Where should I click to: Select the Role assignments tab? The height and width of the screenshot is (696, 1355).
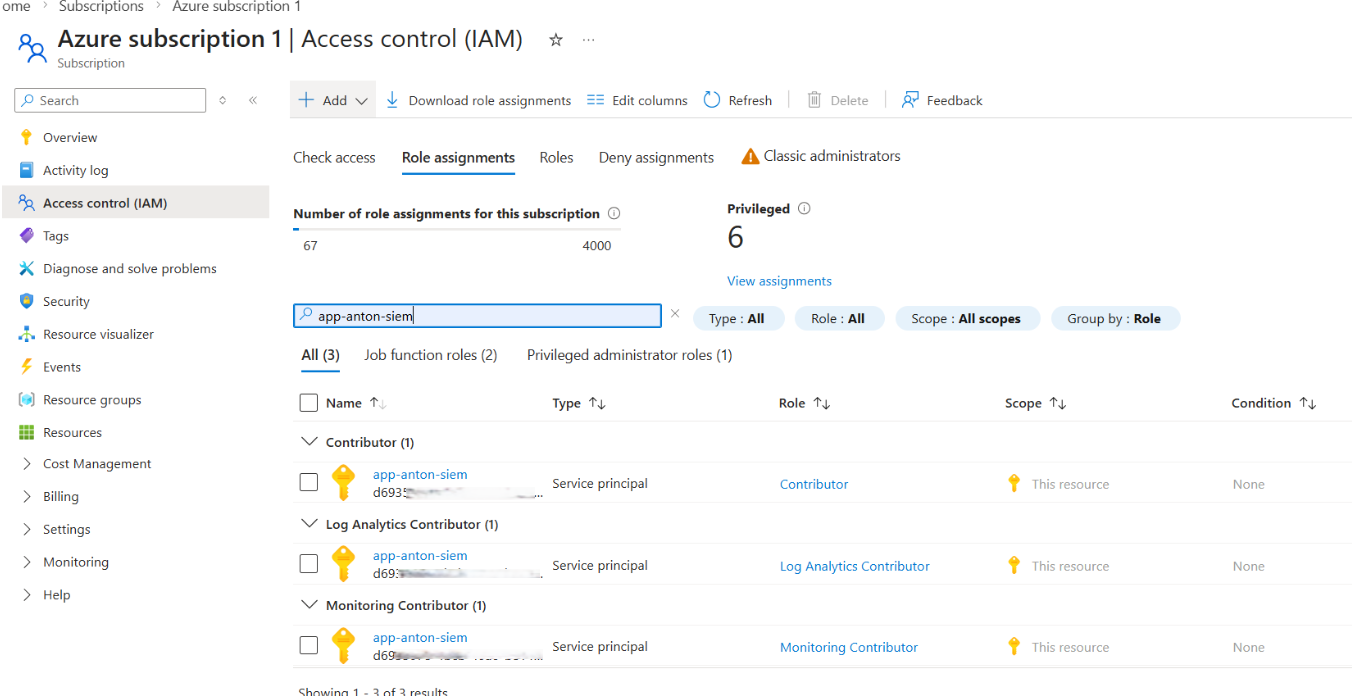(x=458, y=157)
